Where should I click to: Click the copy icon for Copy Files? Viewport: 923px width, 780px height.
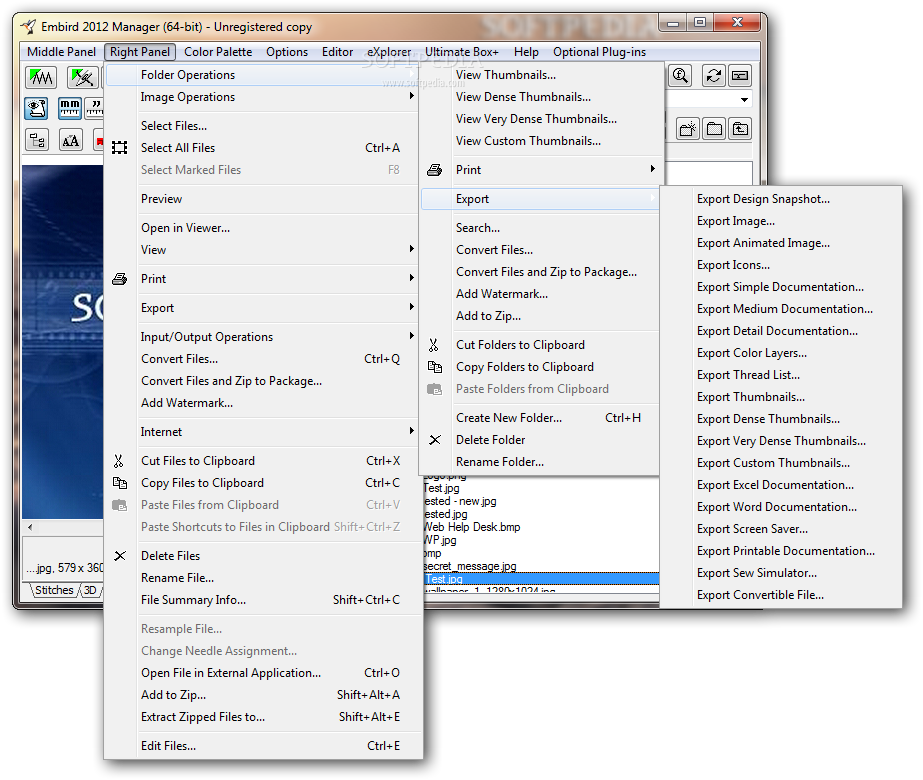(x=119, y=483)
